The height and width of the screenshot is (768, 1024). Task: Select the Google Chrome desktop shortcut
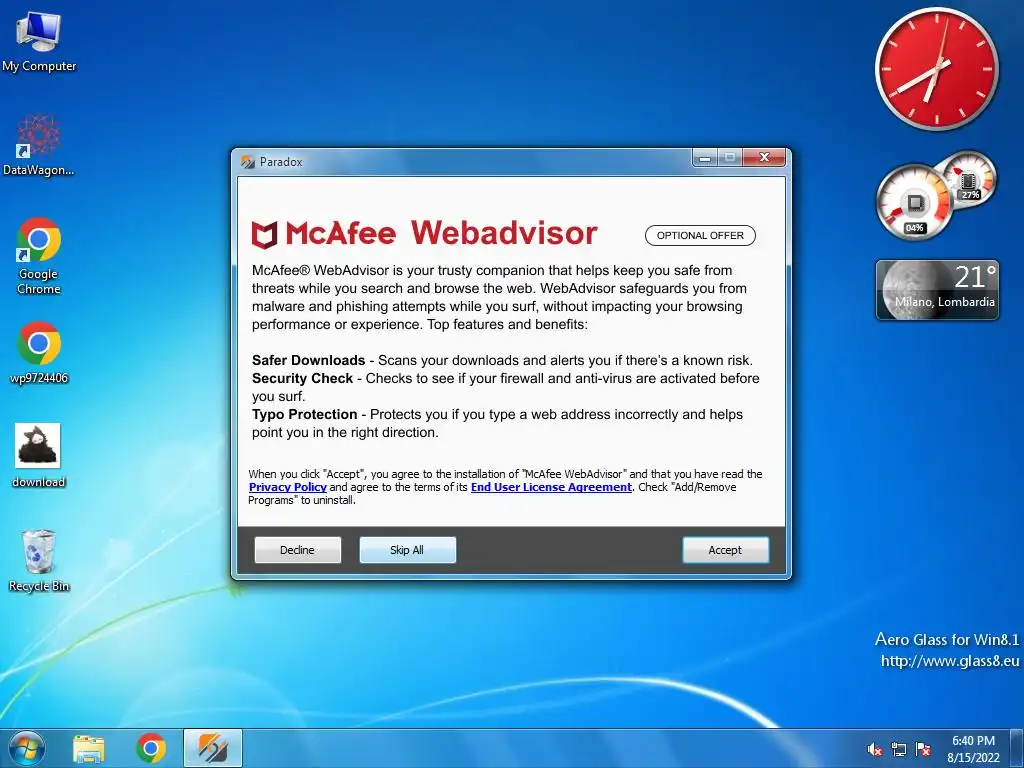pos(39,255)
